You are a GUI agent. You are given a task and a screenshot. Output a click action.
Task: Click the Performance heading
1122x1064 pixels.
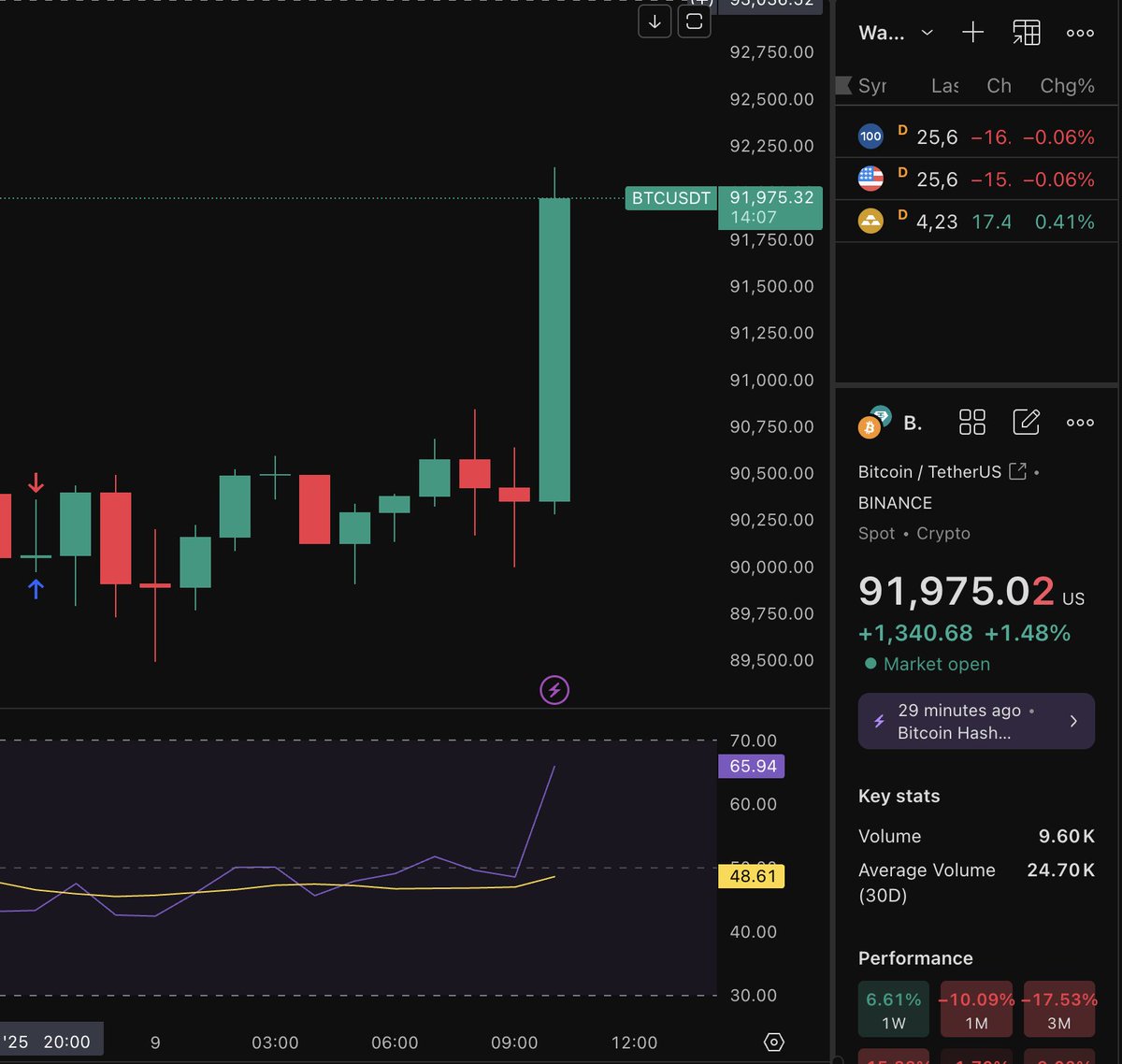(915, 957)
